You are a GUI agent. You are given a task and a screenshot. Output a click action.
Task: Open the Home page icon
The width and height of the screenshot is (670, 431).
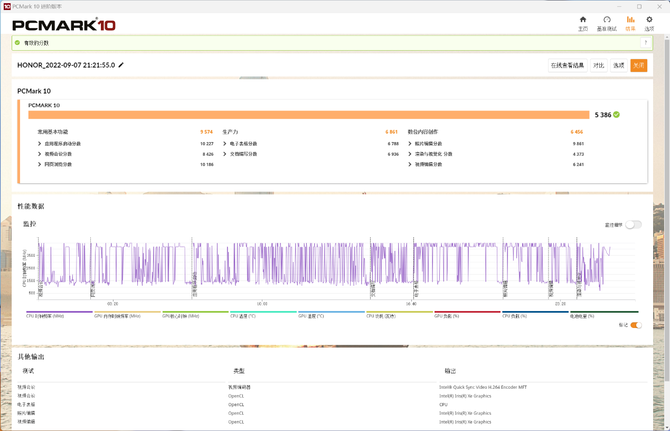pos(583,22)
